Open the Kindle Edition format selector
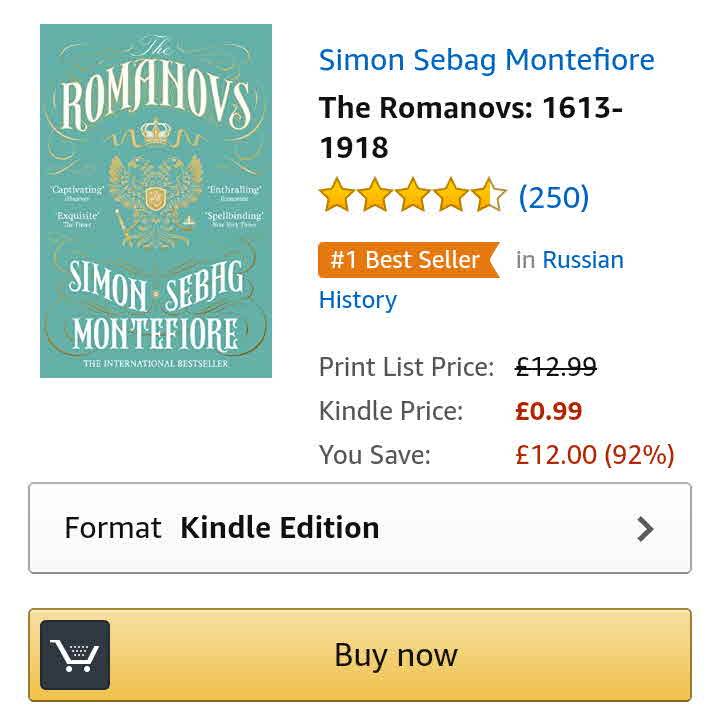This screenshot has height=720, width=720. [x=280, y=528]
